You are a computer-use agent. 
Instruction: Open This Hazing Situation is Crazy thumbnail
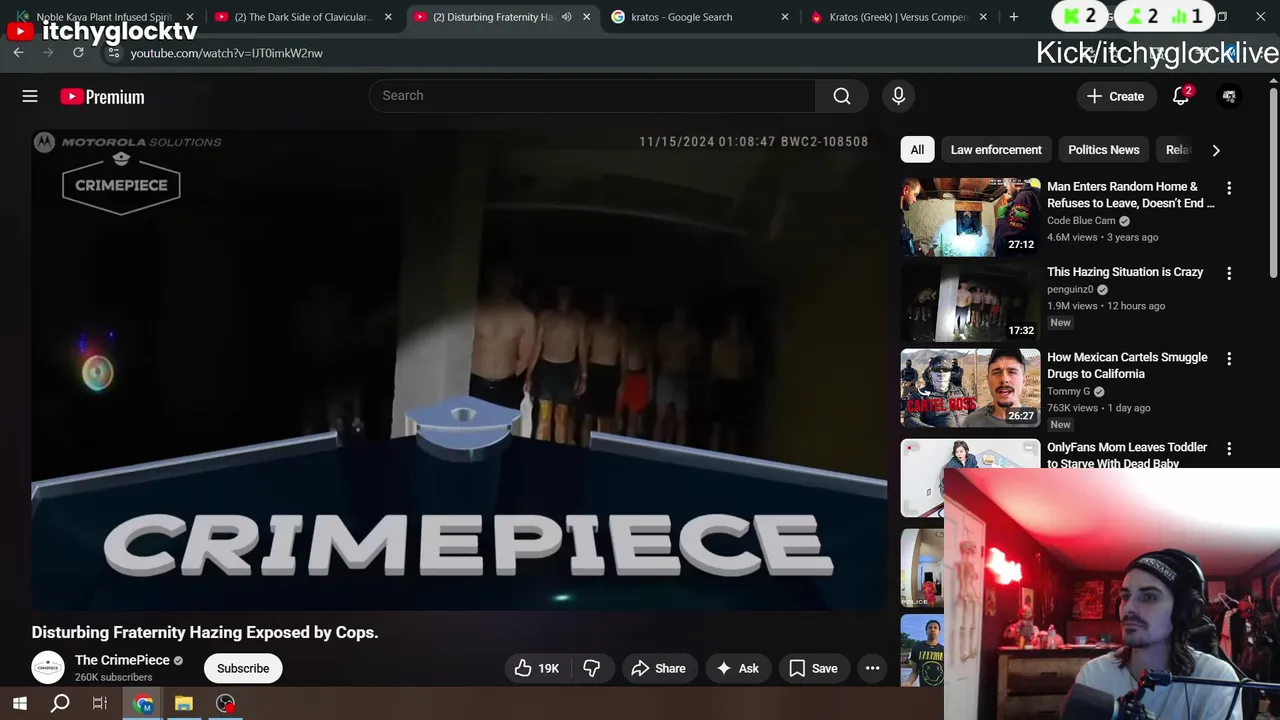point(970,302)
